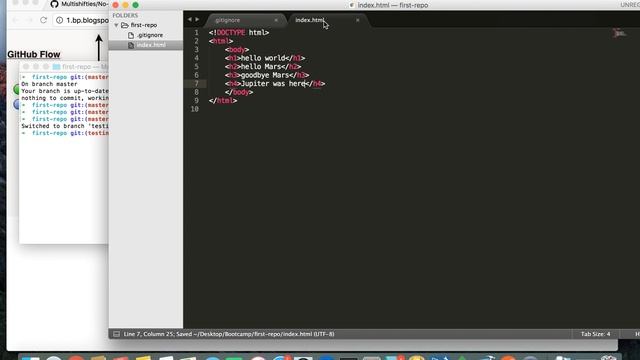Viewport: 640px width, 360px height.
Task: Click 'Jupiter was here' text on line 7
Action: tap(273, 84)
